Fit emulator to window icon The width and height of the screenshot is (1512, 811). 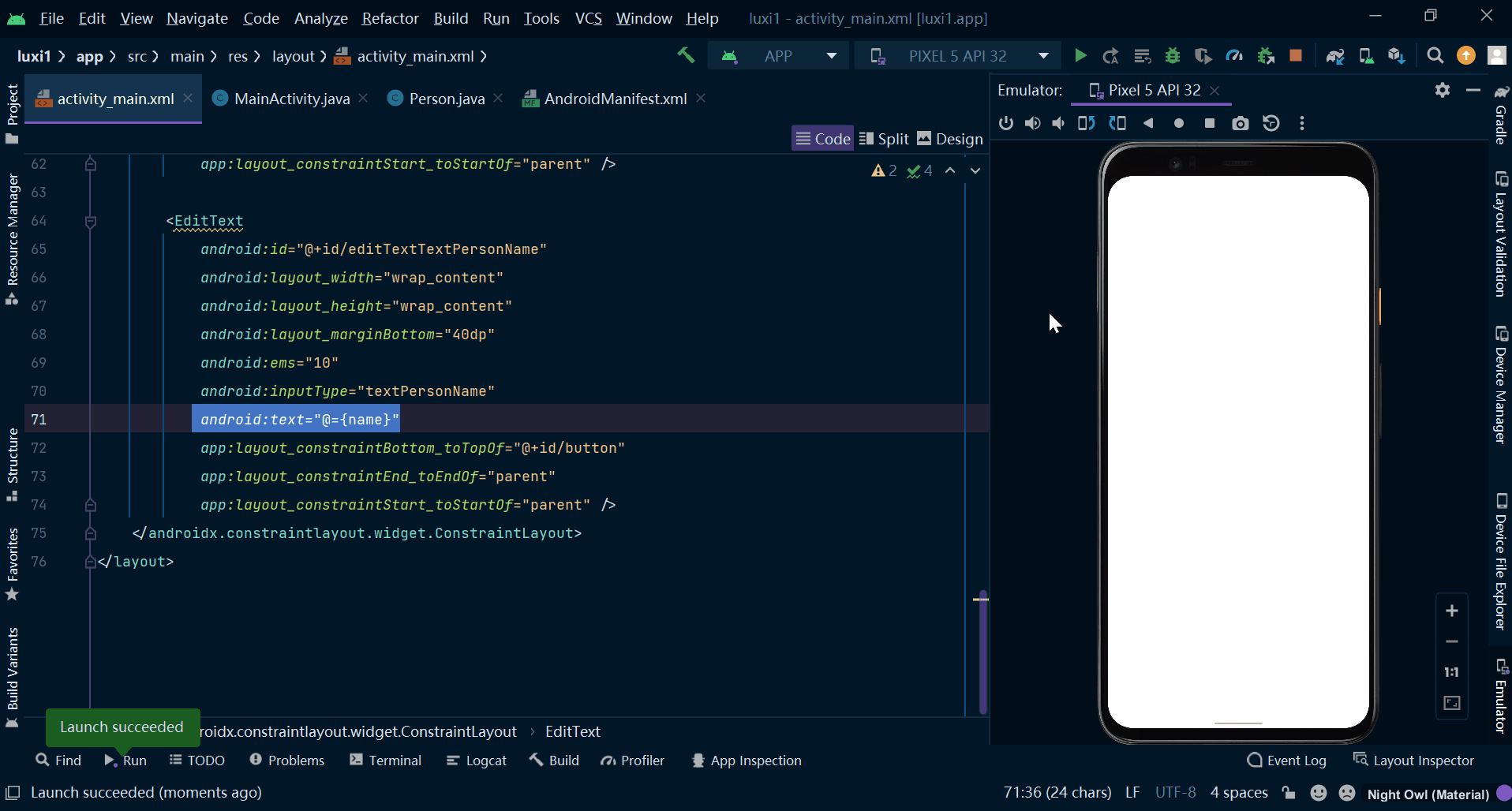pos(1452,703)
